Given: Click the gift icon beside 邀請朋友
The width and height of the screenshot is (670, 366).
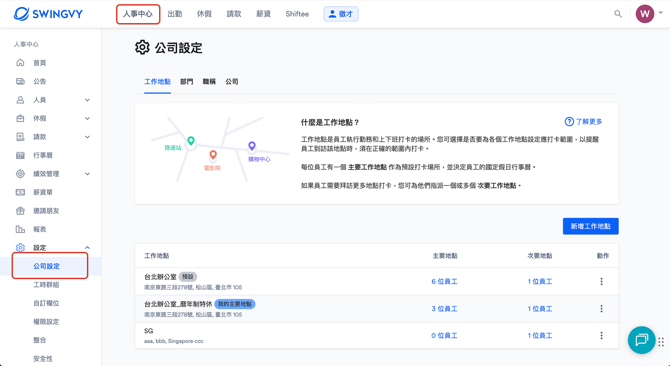Looking at the screenshot, I should click(20, 211).
